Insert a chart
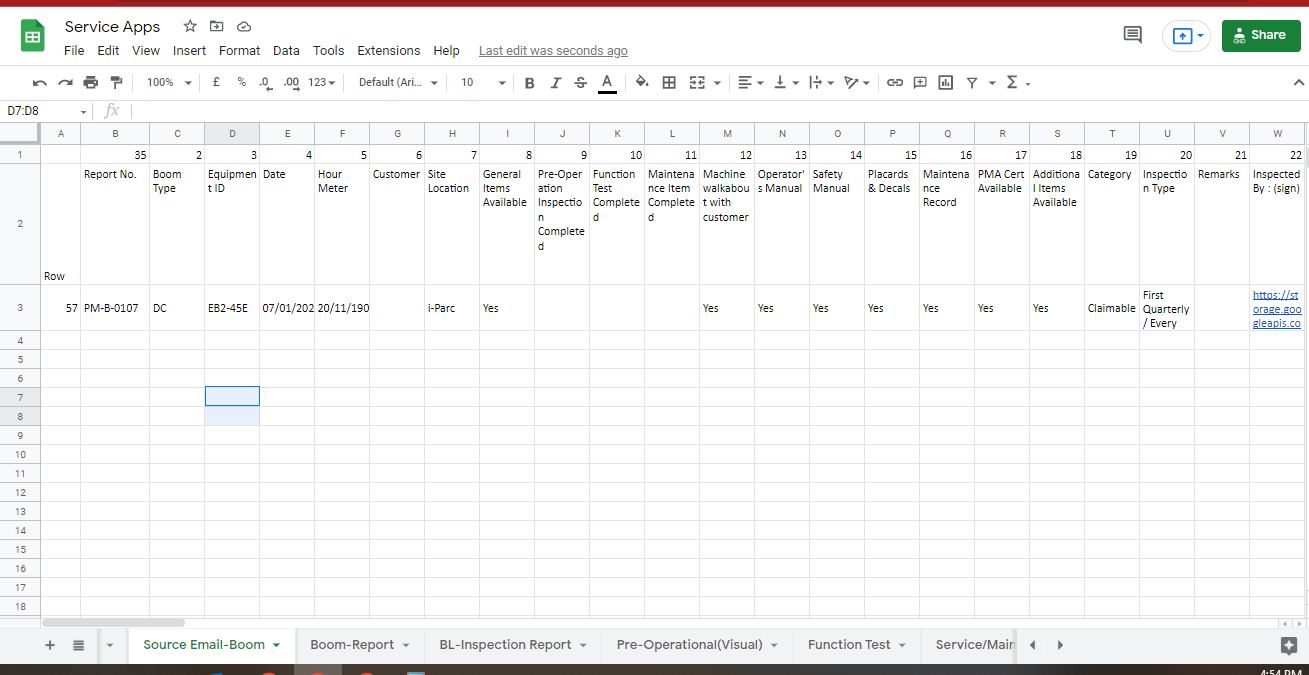This screenshot has width=1309, height=675. [x=946, y=83]
